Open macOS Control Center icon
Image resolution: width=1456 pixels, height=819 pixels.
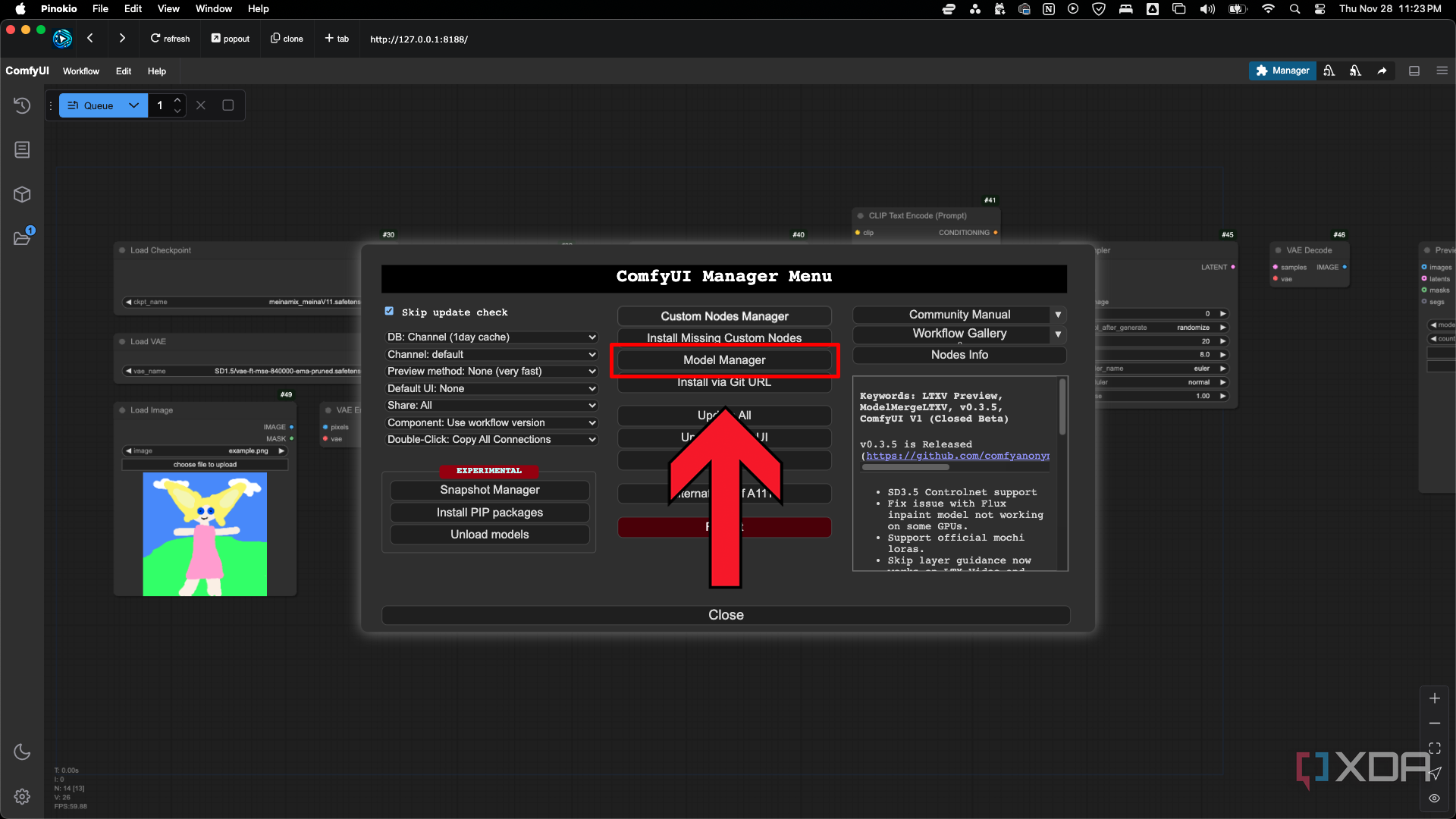pos(1319,9)
